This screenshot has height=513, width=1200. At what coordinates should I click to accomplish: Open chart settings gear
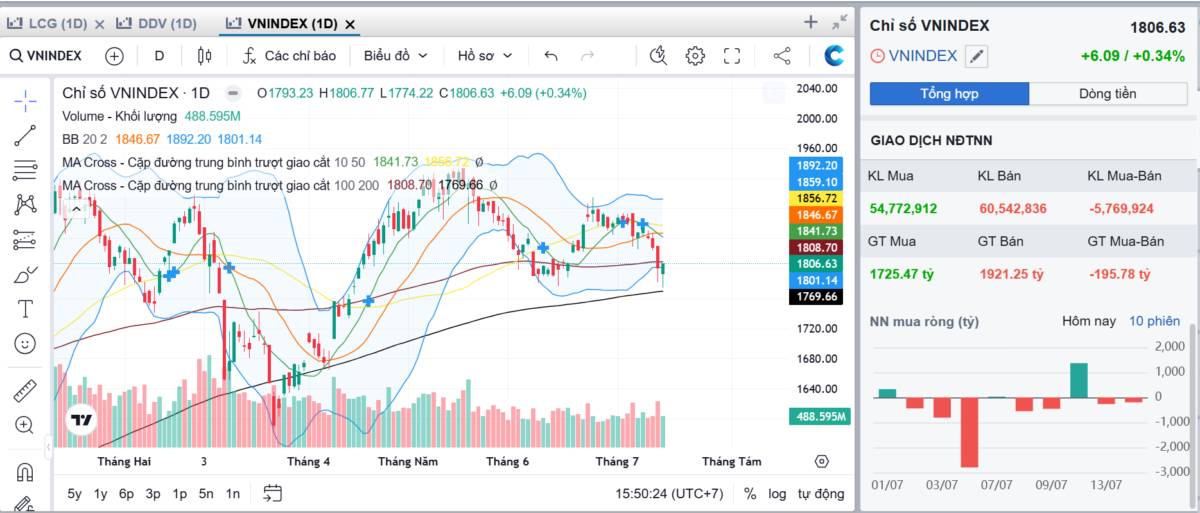click(695, 56)
